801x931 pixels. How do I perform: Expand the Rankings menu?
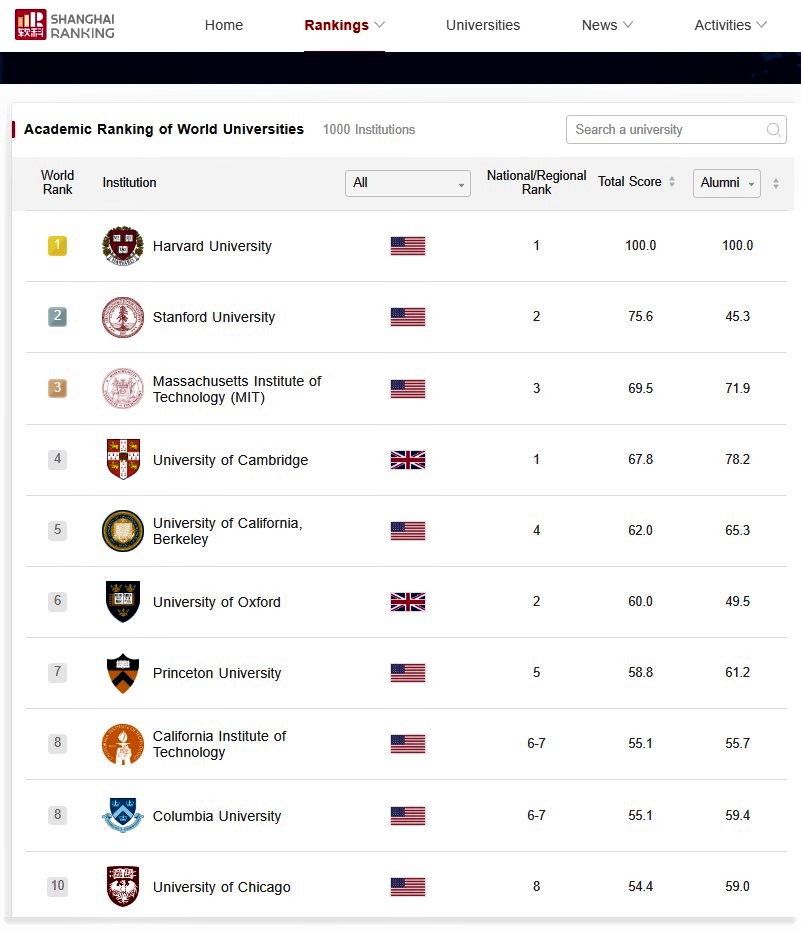345,25
